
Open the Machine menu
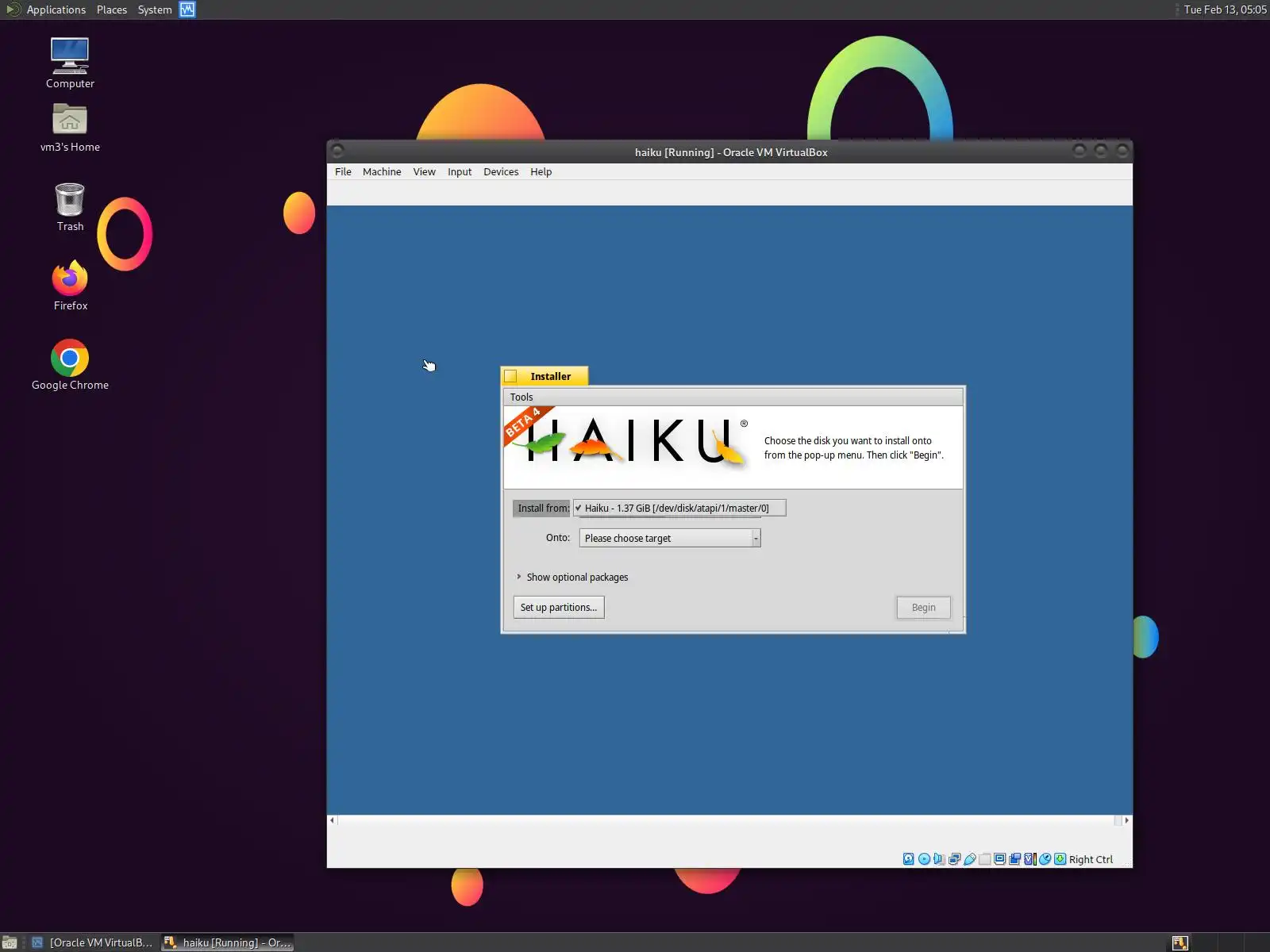pyautogui.click(x=382, y=171)
